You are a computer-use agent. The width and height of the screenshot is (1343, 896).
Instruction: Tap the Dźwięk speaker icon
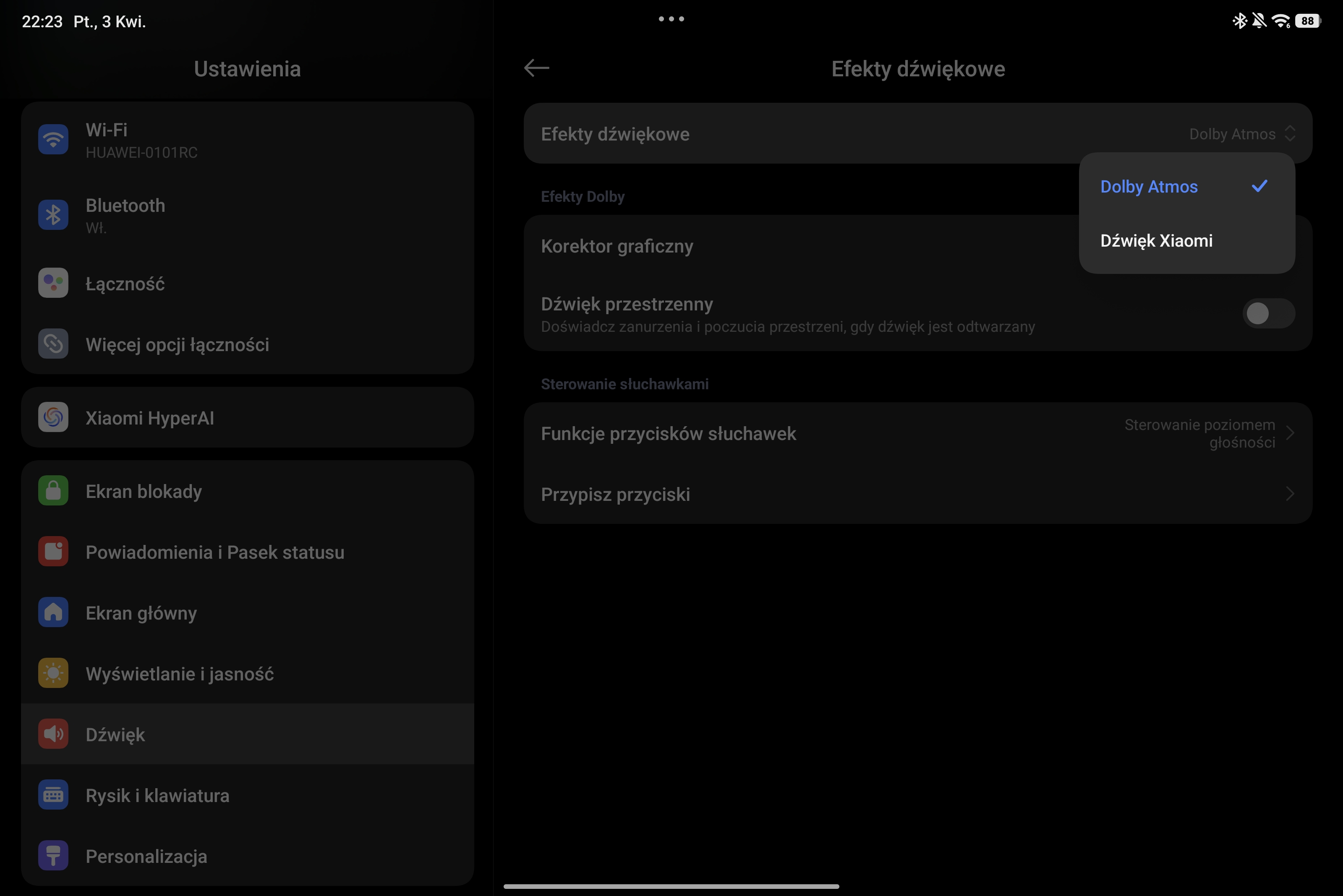pos(53,734)
